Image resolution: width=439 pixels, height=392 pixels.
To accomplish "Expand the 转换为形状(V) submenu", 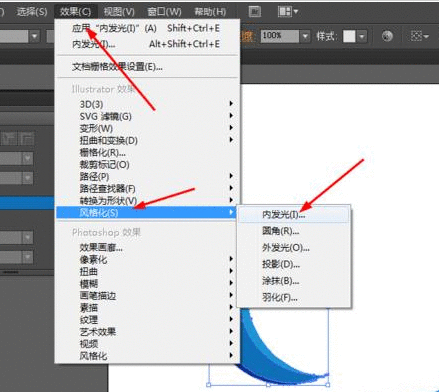I will tap(147, 200).
